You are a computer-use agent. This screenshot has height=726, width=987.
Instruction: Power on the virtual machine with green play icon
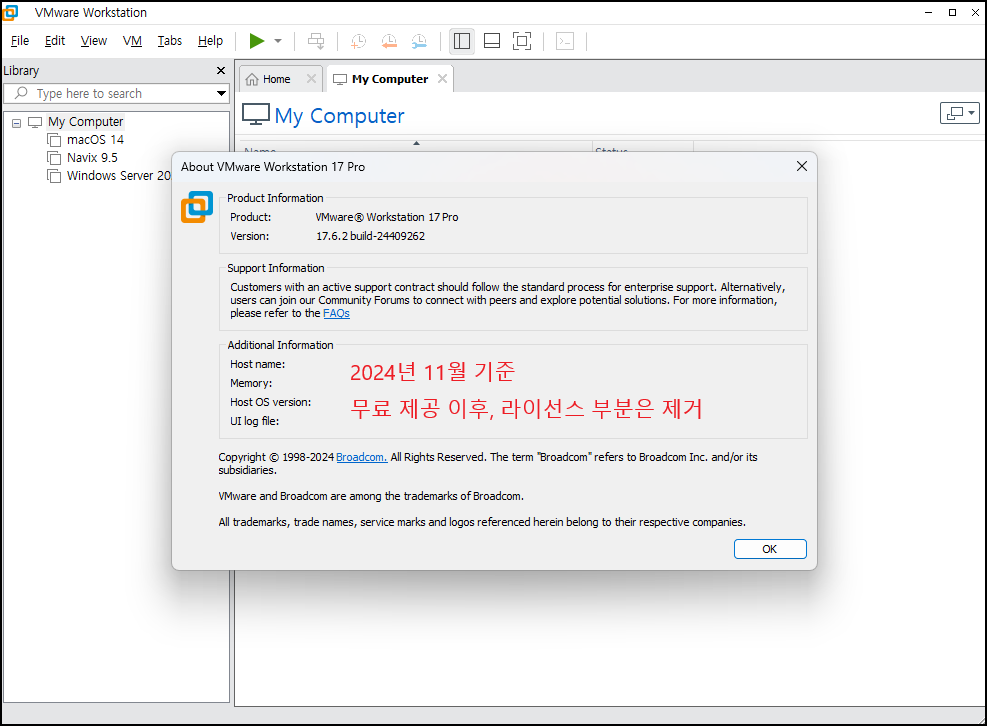(257, 41)
